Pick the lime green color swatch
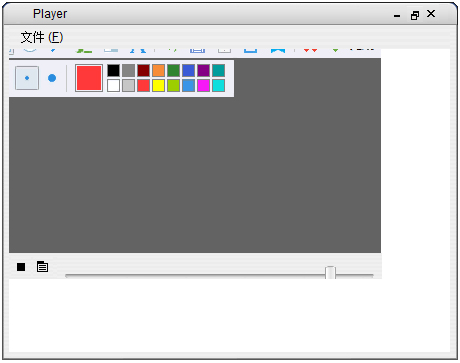The image size is (460, 363). pos(174,85)
